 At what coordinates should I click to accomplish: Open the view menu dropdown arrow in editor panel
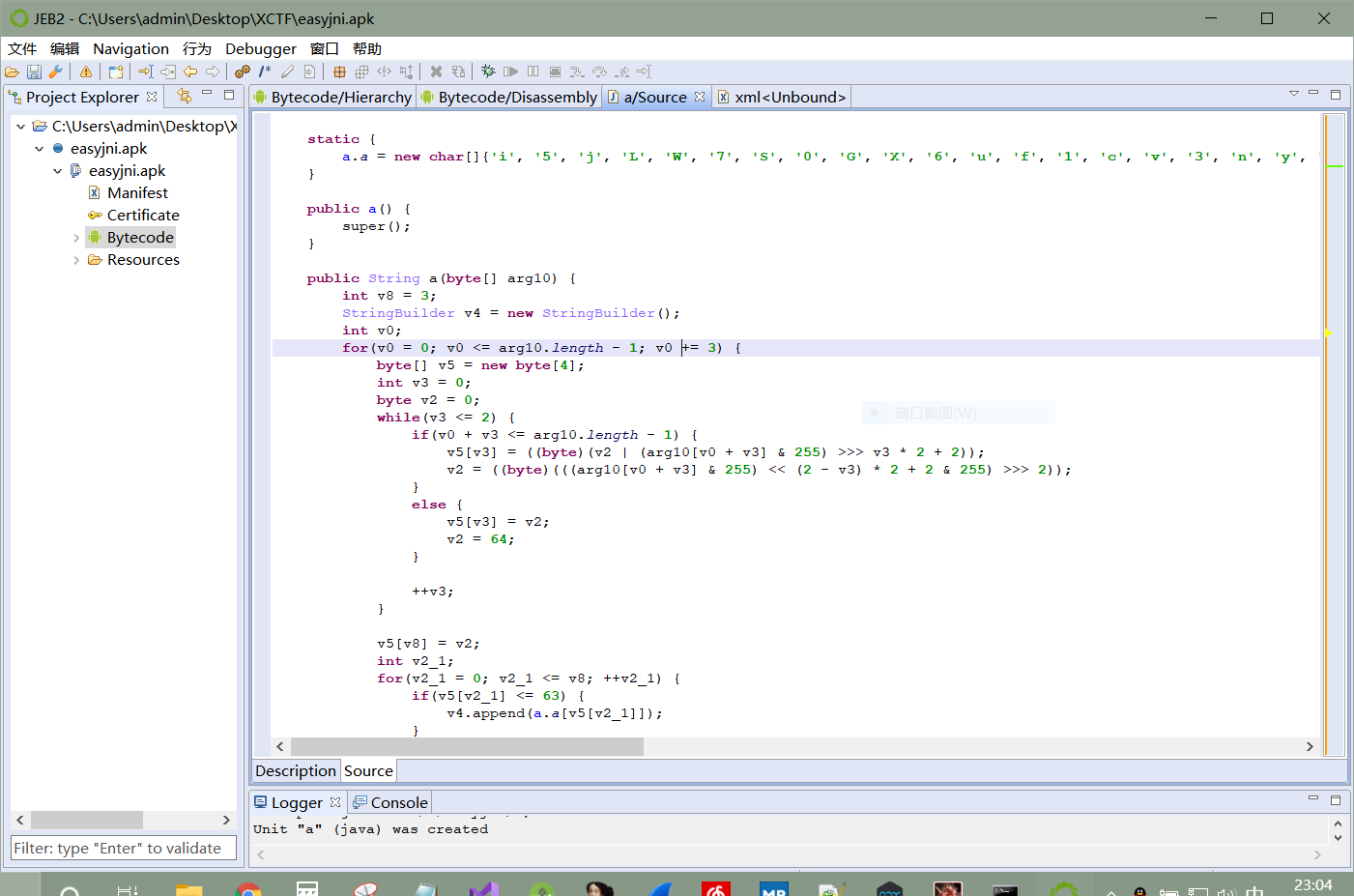click(x=1294, y=92)
